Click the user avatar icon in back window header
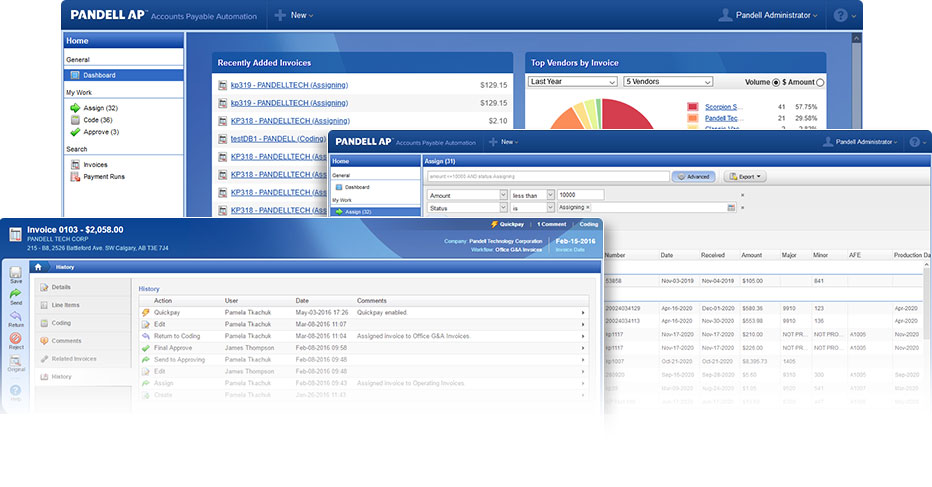This screenshot has height=487, width=932. (x=725, y=15)
